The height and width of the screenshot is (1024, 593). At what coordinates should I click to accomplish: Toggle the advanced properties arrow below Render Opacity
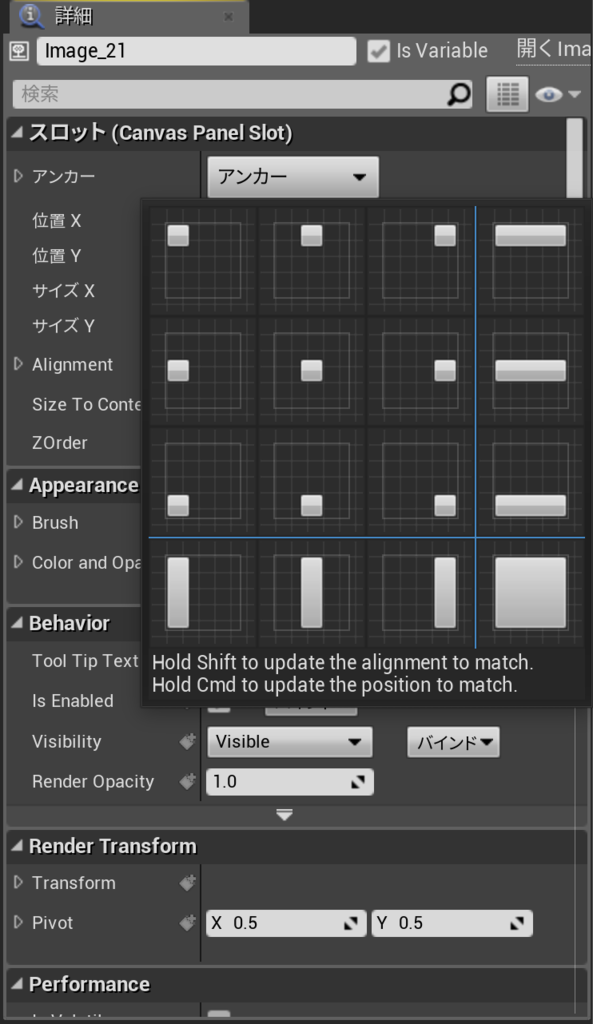click(x=285, y=815)
